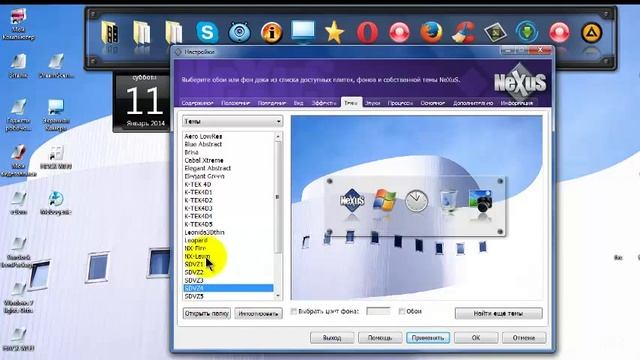Image resolution: width=640 pixels, height=360 pixels.
Task: Open the date widget showing 11
Action: tap(141, 102)
